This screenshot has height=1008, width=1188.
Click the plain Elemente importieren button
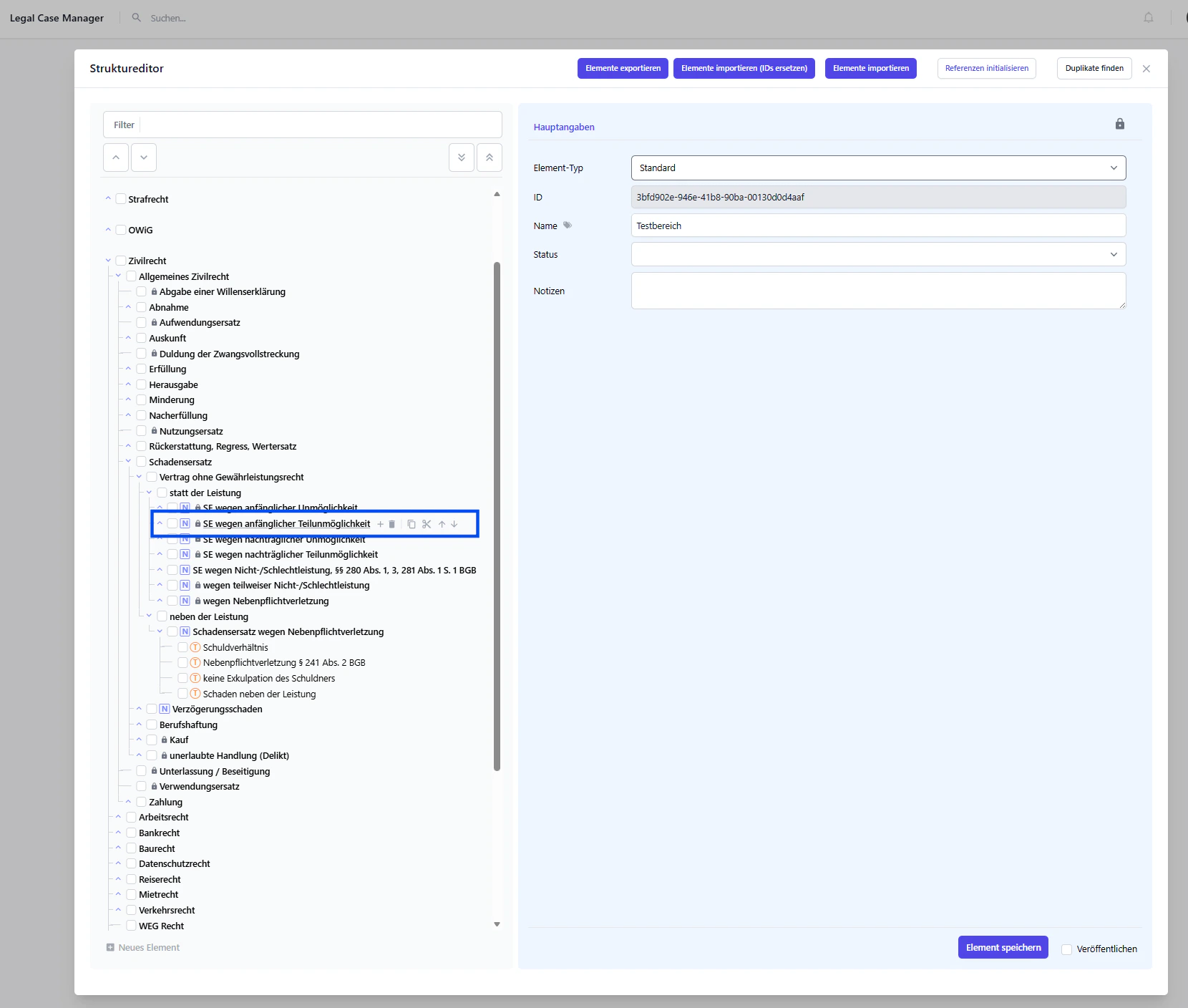click(871, 68)
